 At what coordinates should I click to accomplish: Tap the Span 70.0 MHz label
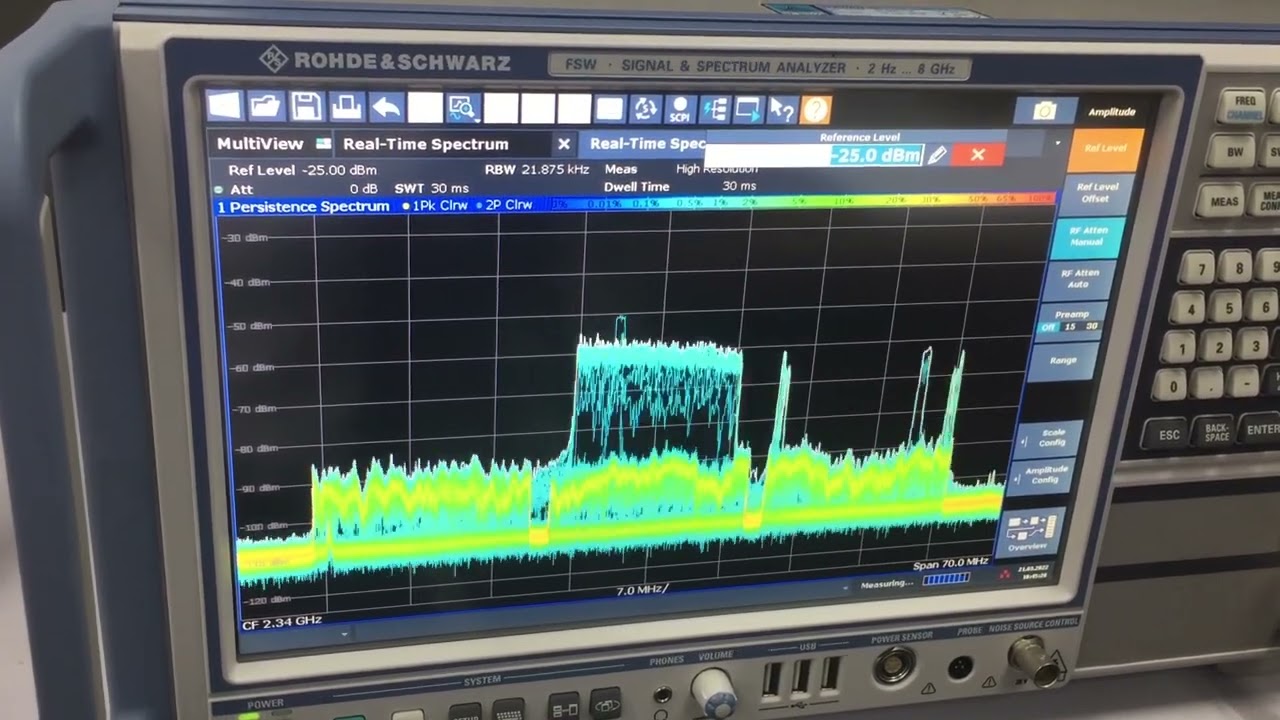(x=950, y=564)
